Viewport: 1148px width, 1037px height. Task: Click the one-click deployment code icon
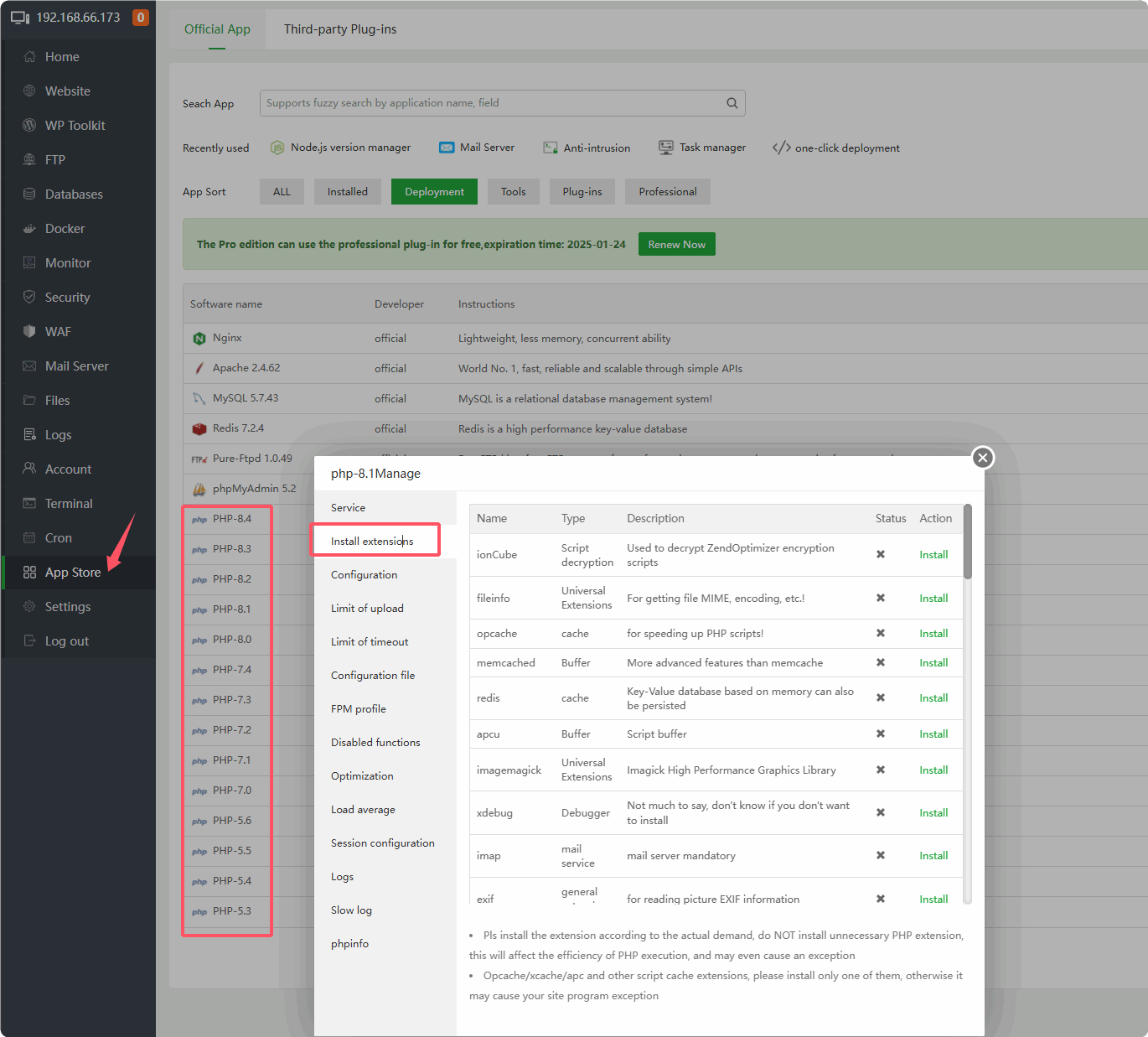click(x=781, y=148)
